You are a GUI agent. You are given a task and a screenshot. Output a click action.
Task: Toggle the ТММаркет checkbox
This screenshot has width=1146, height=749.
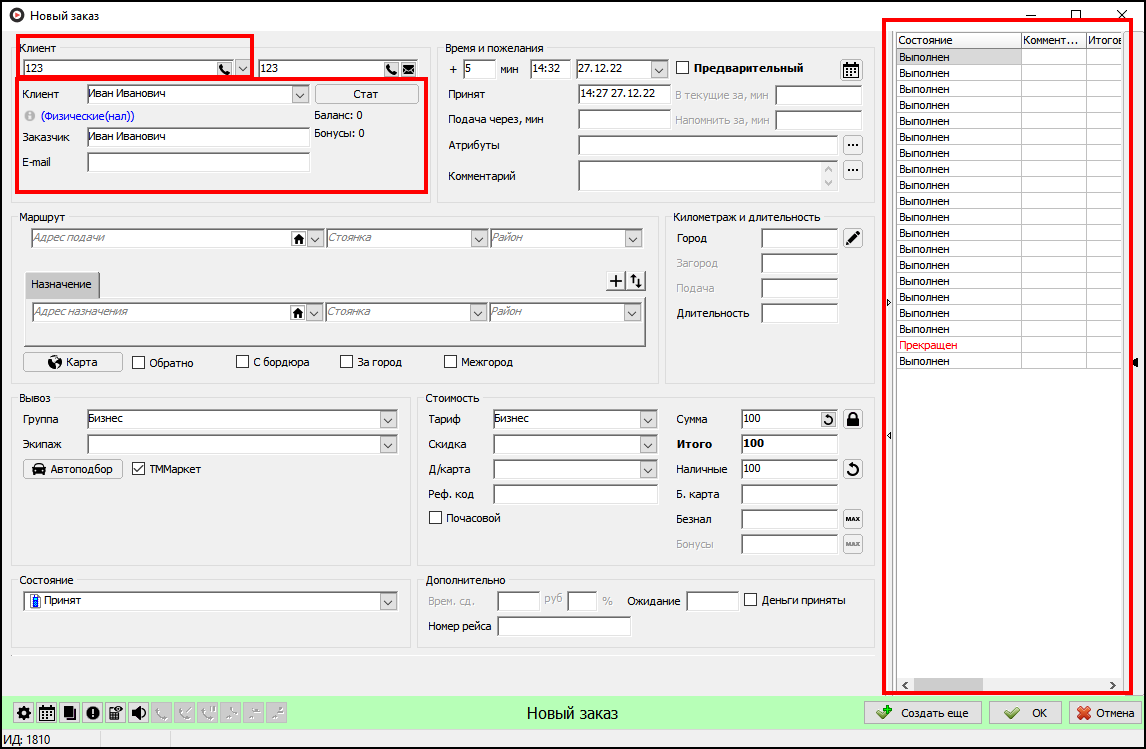click(x=139, y=469)
